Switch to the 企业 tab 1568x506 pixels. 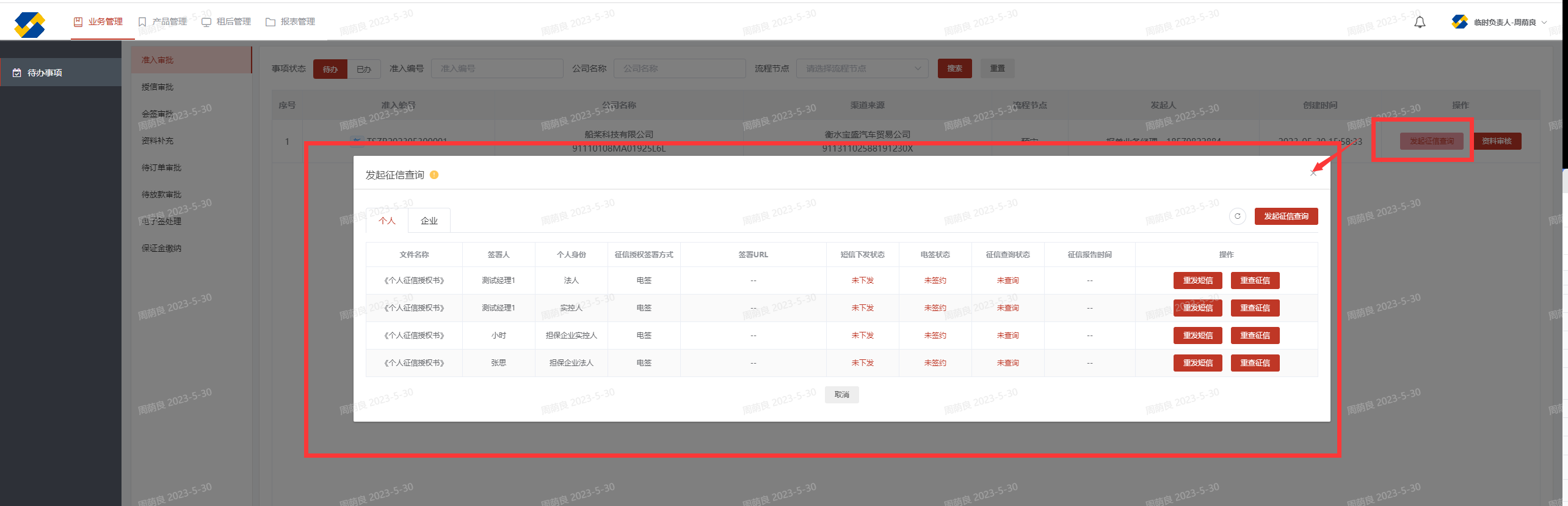pos(429,221)
